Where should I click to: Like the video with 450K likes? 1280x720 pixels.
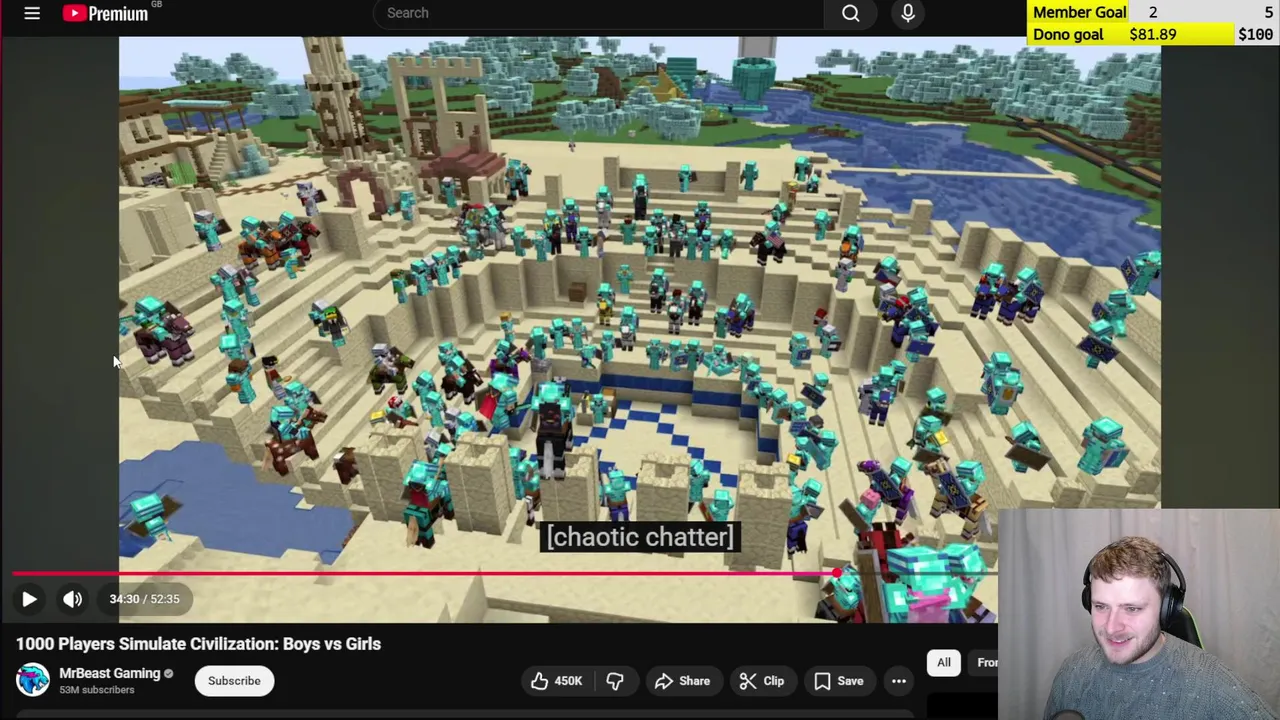point(556,681)
